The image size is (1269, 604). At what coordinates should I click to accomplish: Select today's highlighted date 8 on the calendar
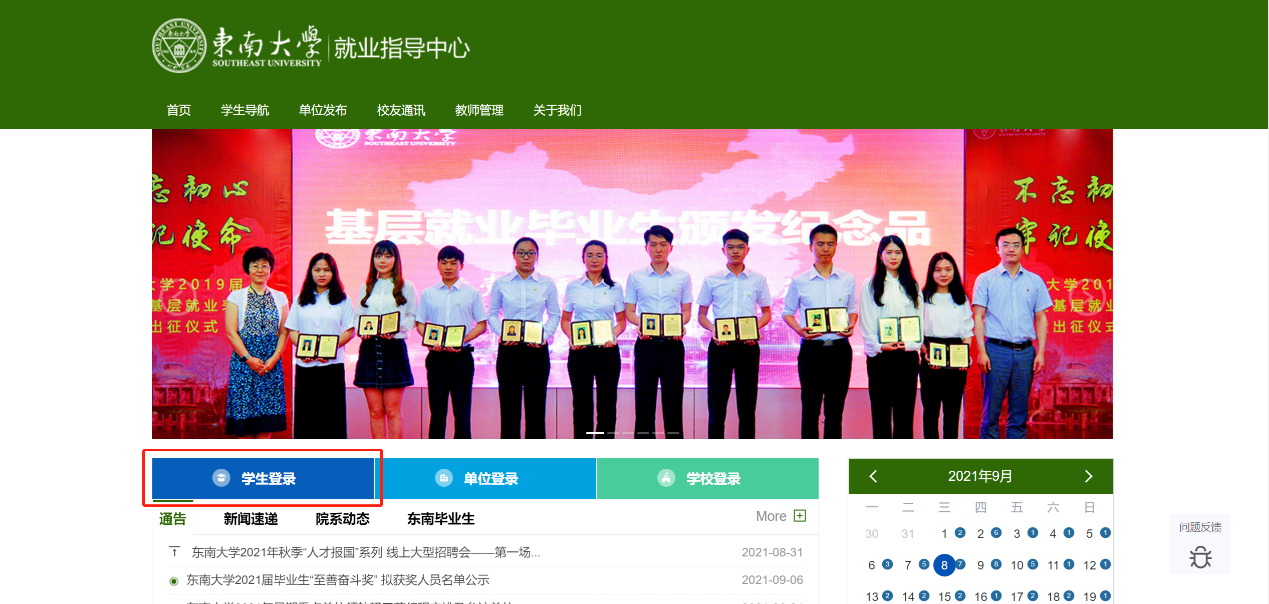click(x=943, y=564)
